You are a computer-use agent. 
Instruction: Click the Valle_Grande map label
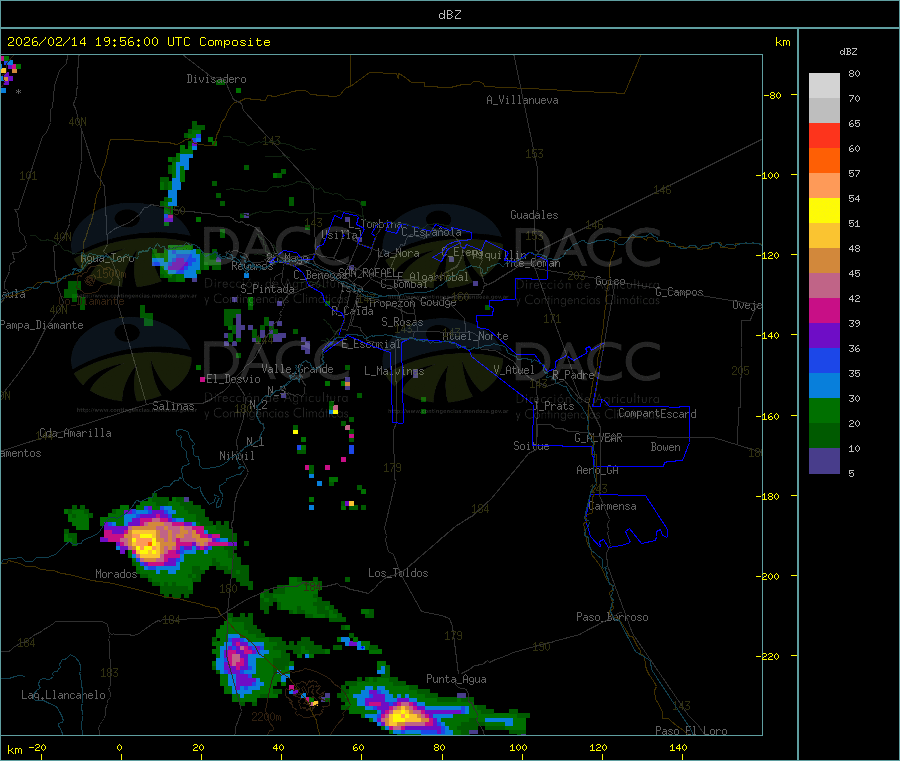[297, 369]
